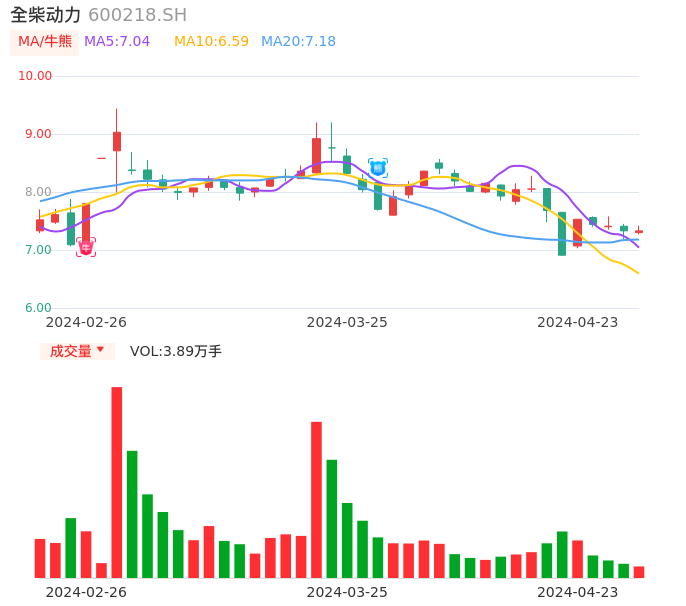Click the tall red candlestick near 9.00
The width and height of the screenshot is (686, 606).
[x=117, y=141]
